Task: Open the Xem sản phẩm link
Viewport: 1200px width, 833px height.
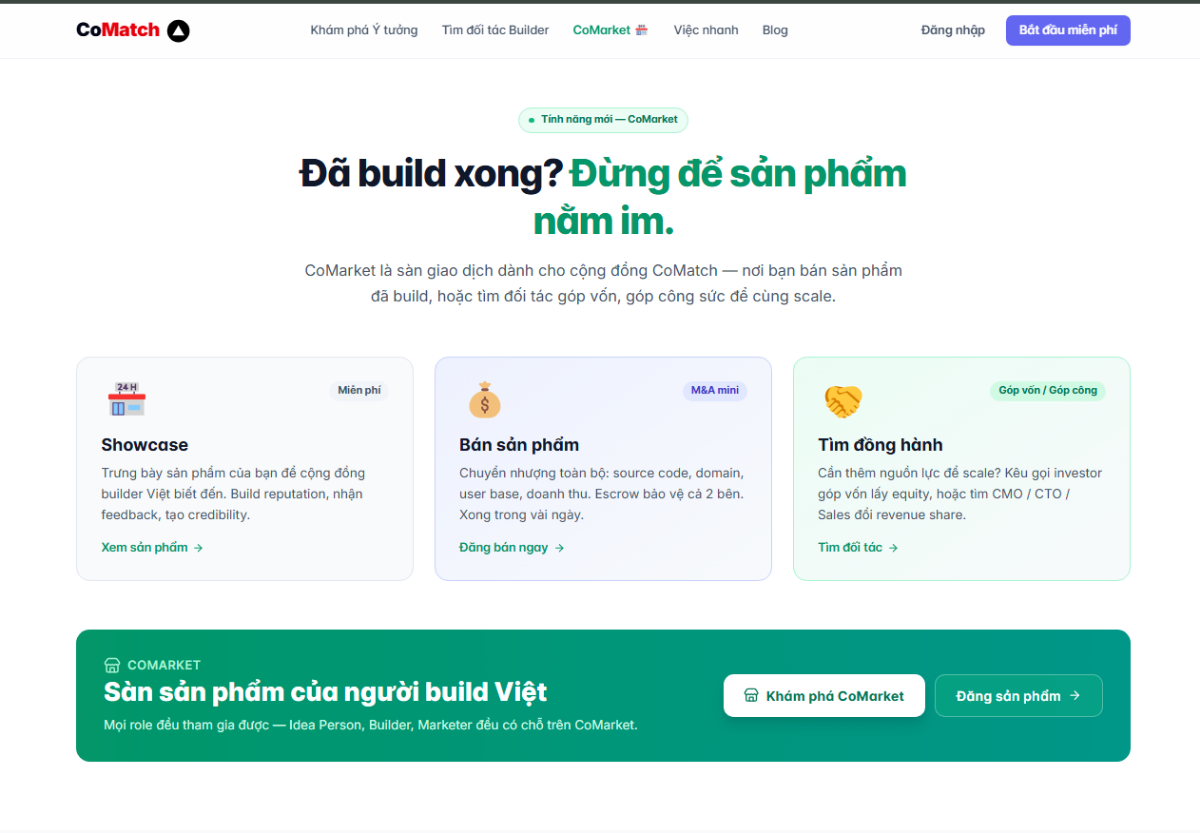Action: pyautogui.click(x=152, y=548)
